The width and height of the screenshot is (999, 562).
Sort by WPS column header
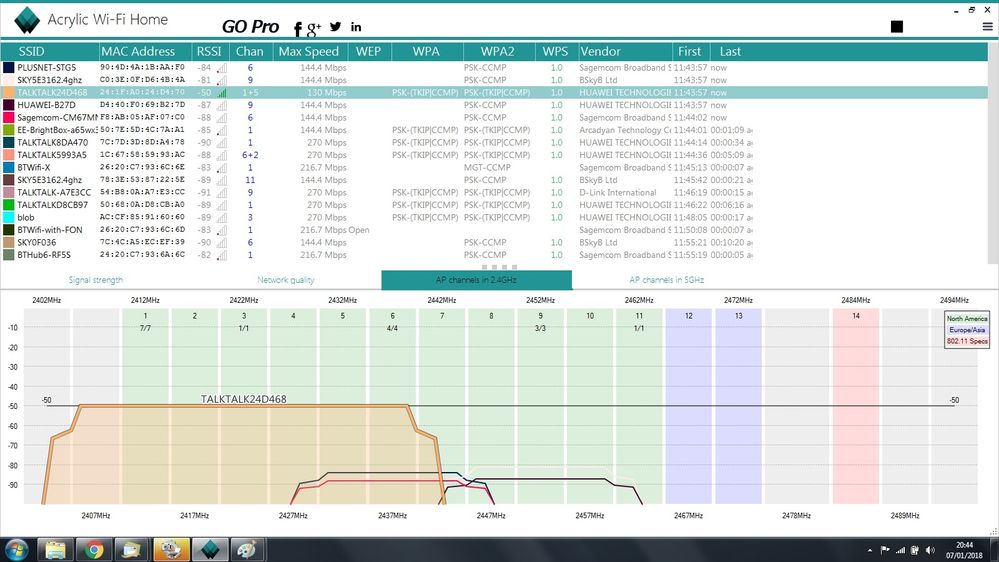coord(556,52)
